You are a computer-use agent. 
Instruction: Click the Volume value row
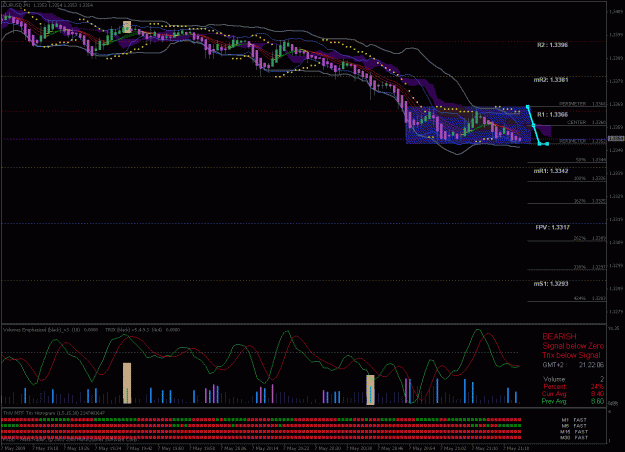point(573,379)
